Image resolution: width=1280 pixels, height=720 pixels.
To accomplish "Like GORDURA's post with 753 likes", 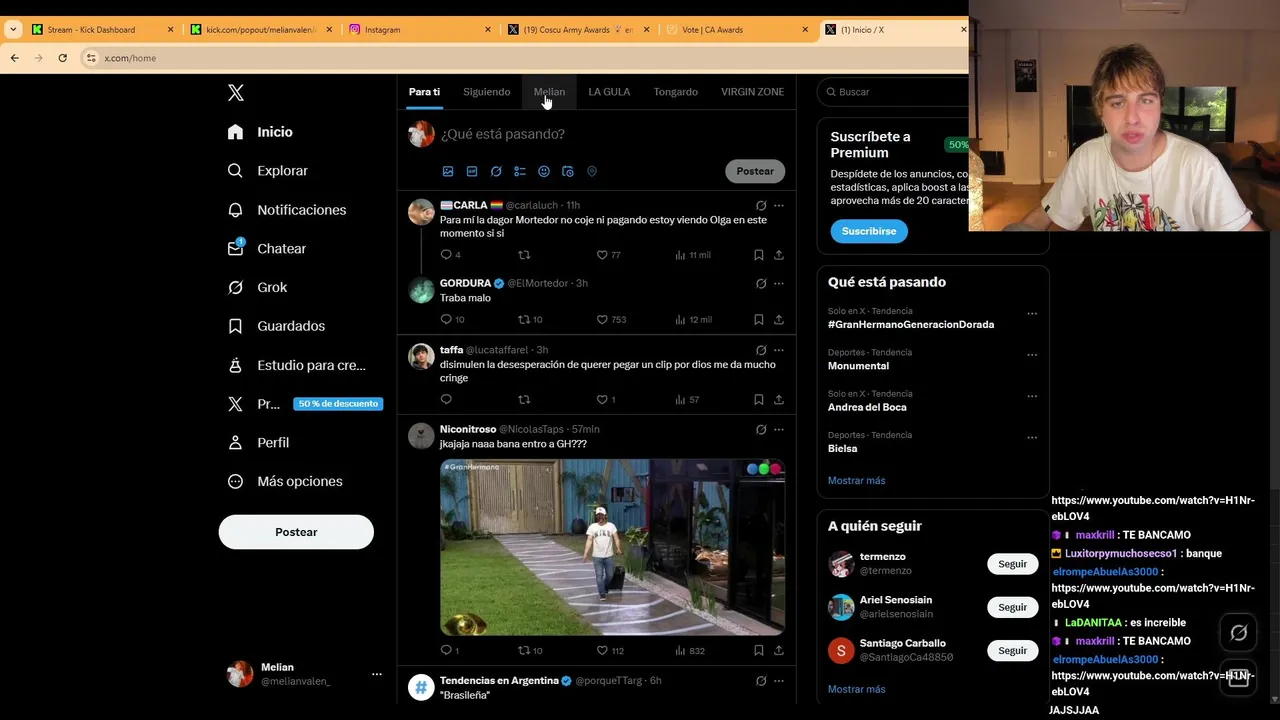I will (602, 320).
